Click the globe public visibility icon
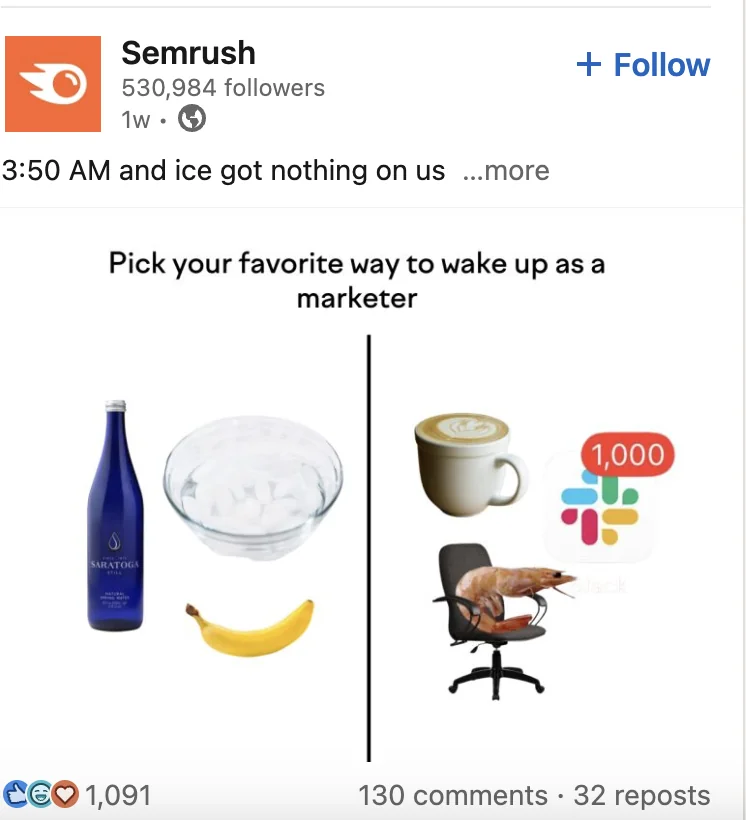 pyautogui.click(x=191, y=118)
